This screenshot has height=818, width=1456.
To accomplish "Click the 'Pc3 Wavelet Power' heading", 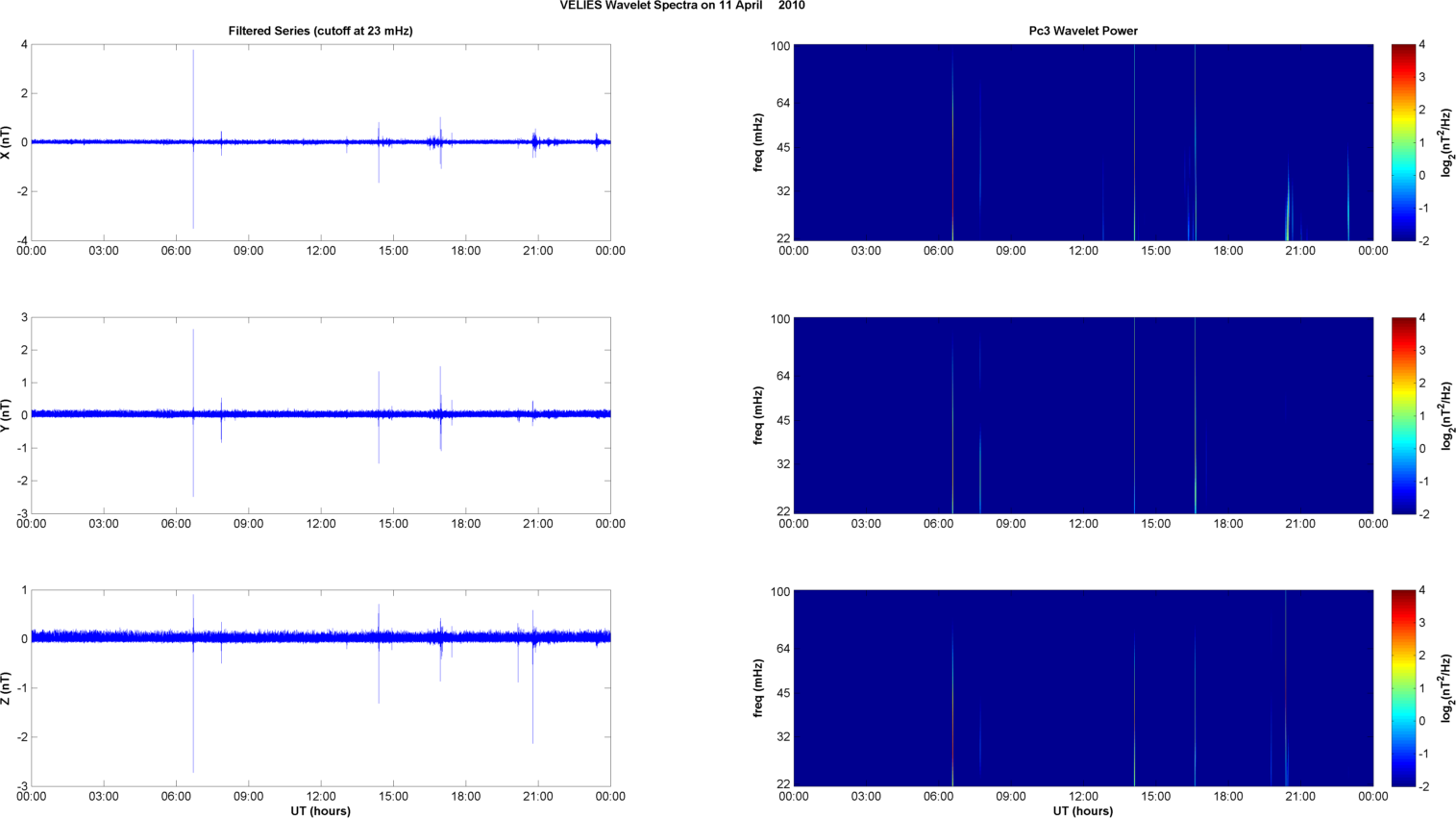I will (1083, 31).
